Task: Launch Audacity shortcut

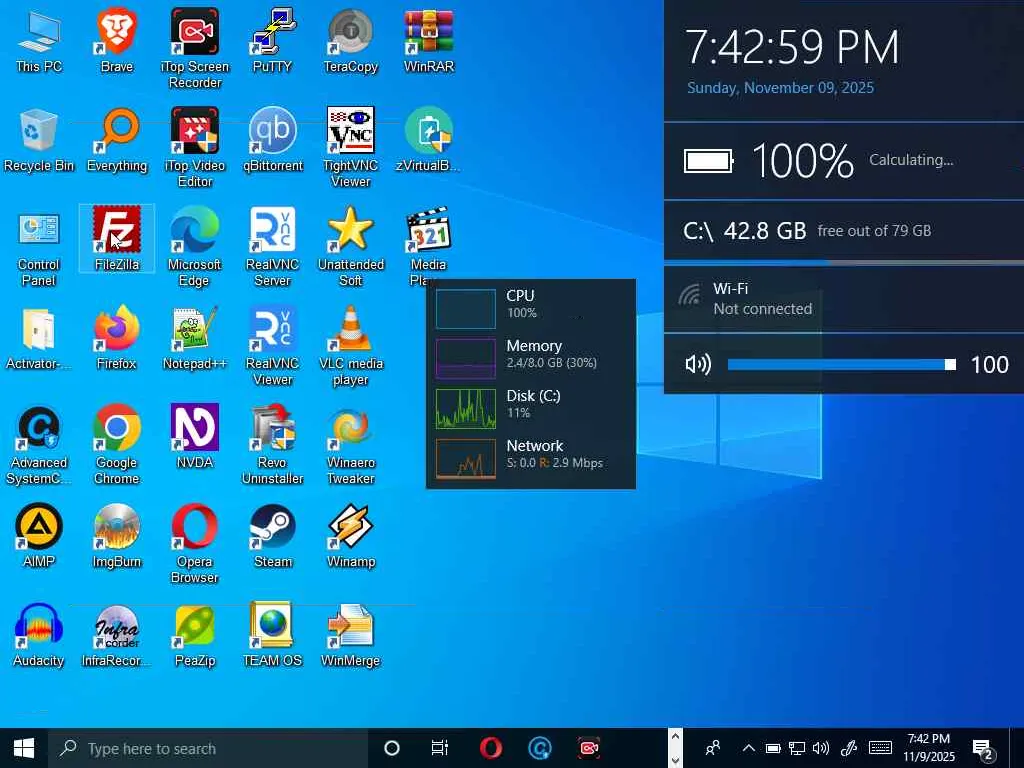Action: pyautogui.click(x=39, y=635)
